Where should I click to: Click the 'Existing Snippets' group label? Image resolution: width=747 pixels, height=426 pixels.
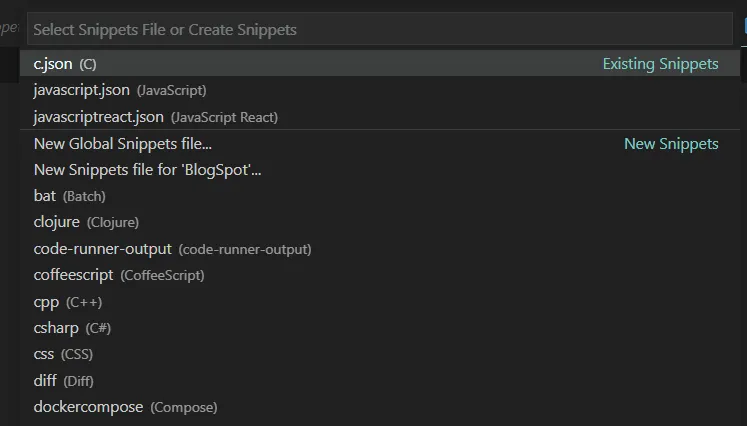[660, 64]
